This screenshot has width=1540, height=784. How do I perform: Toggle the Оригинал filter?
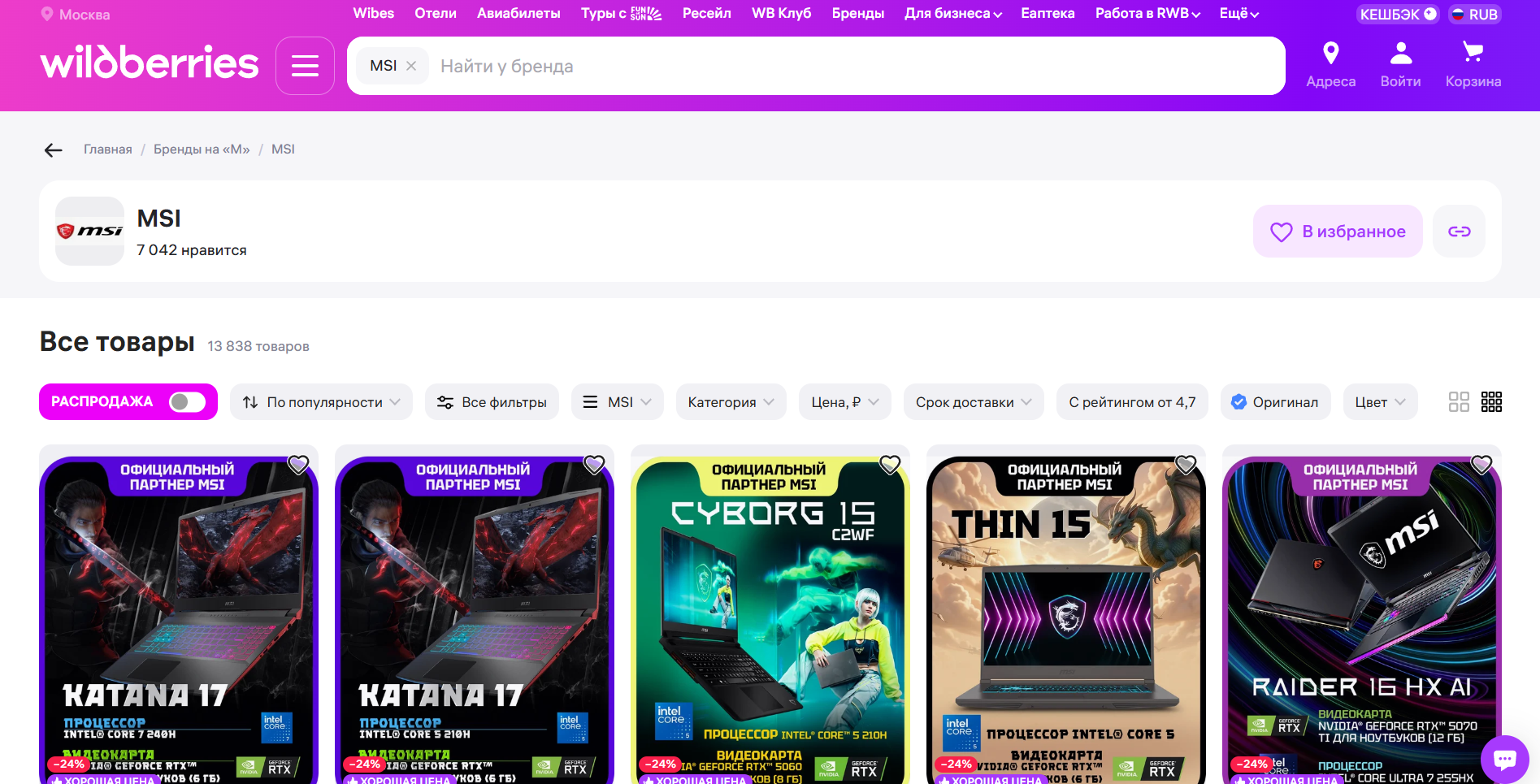(1275, 402)
